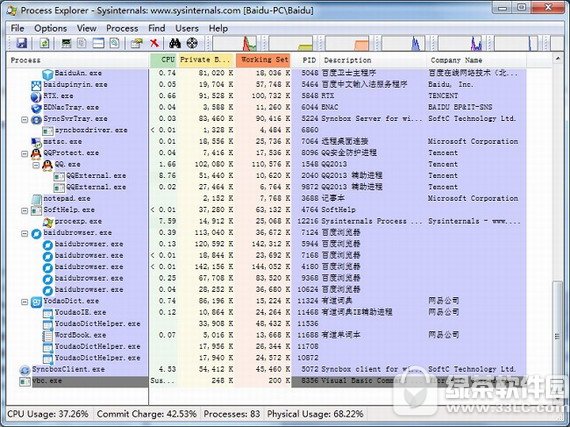Click the YodaoDict.exe dictionary icon
The image size is (570, 427).
click(36, 302)
